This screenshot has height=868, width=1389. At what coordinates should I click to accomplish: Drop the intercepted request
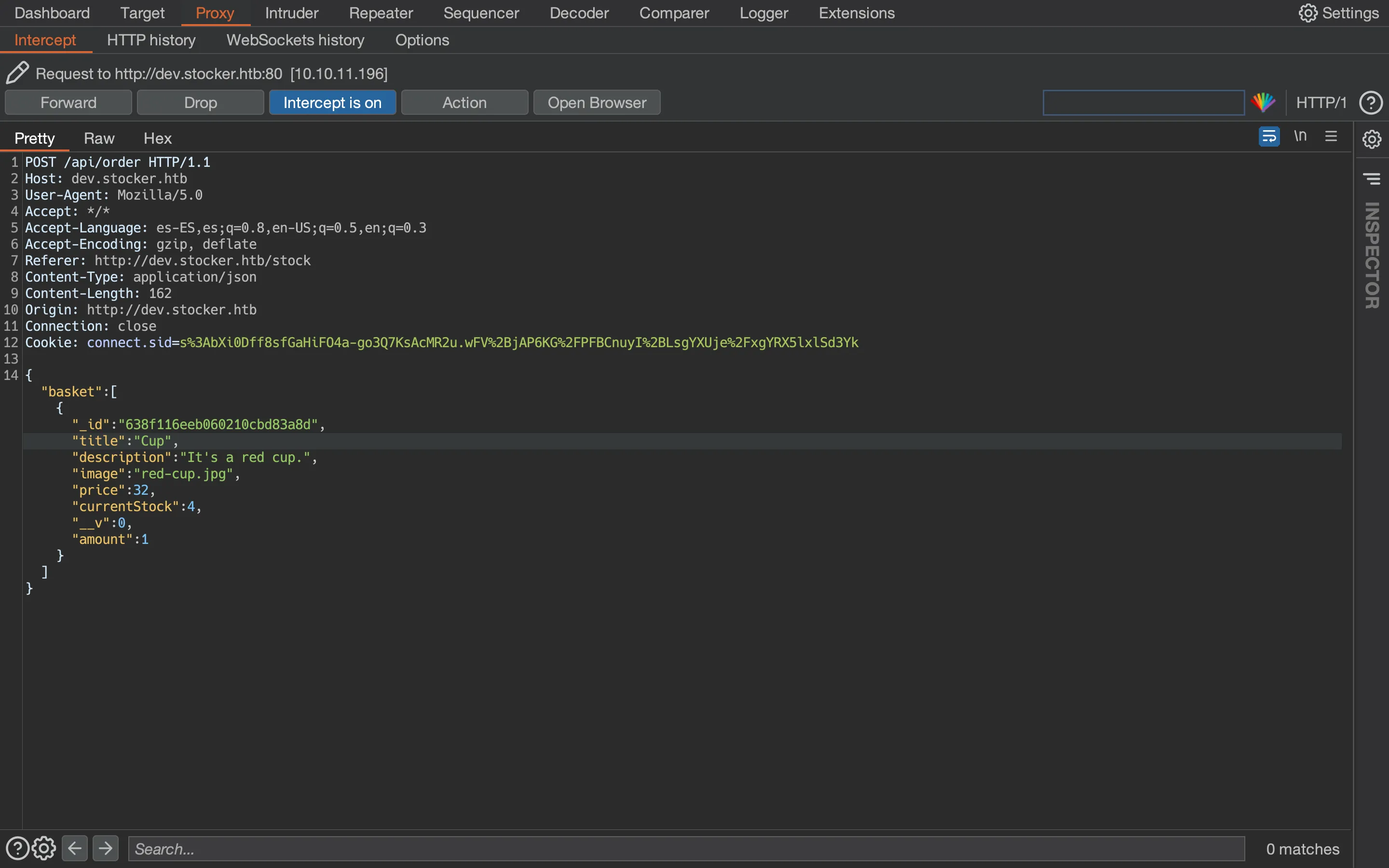(x=200, y=102)
